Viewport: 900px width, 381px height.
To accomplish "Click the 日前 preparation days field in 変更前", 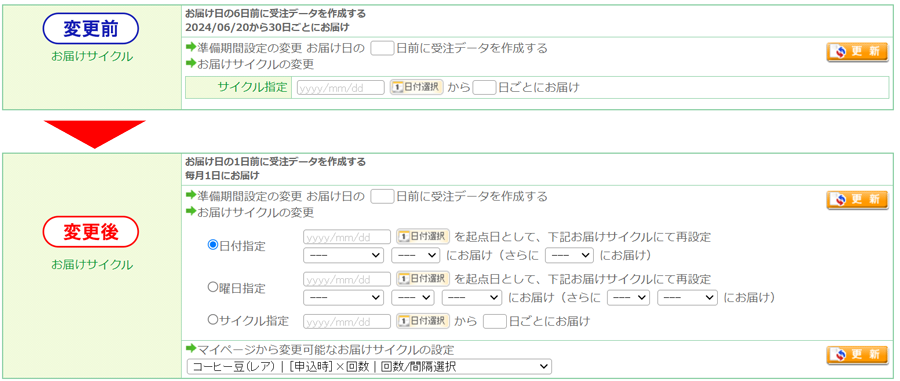I will point(382,48).
